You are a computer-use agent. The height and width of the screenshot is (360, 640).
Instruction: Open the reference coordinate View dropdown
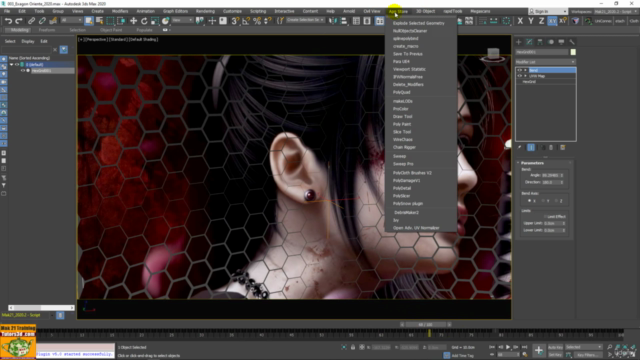pos(182,20)
